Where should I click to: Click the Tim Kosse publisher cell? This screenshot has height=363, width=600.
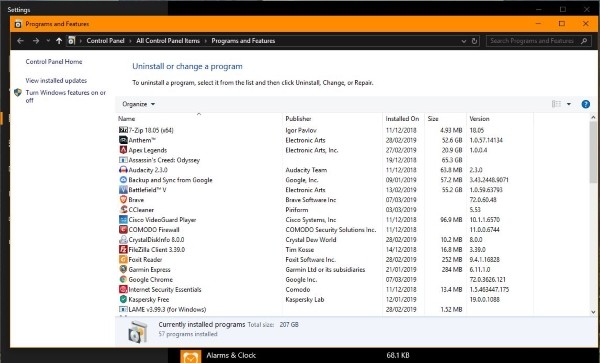click(x=300, y=250)
